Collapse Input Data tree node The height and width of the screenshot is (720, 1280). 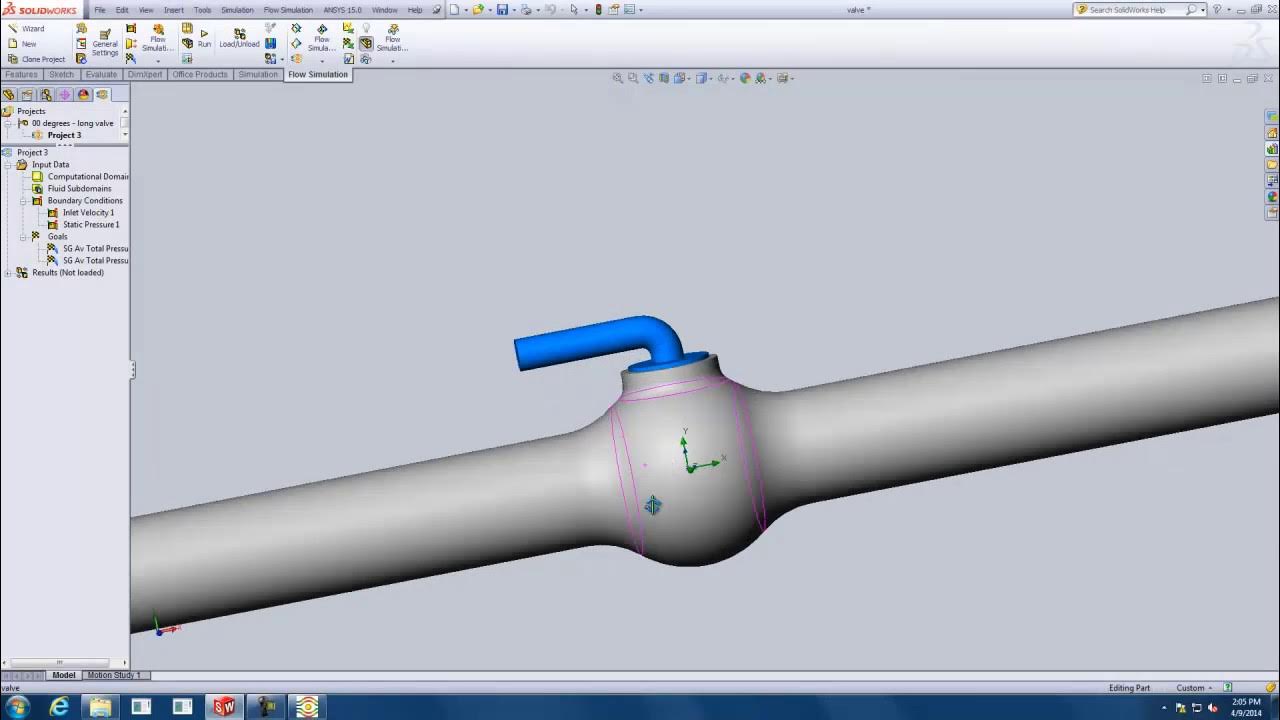(8, 164)
